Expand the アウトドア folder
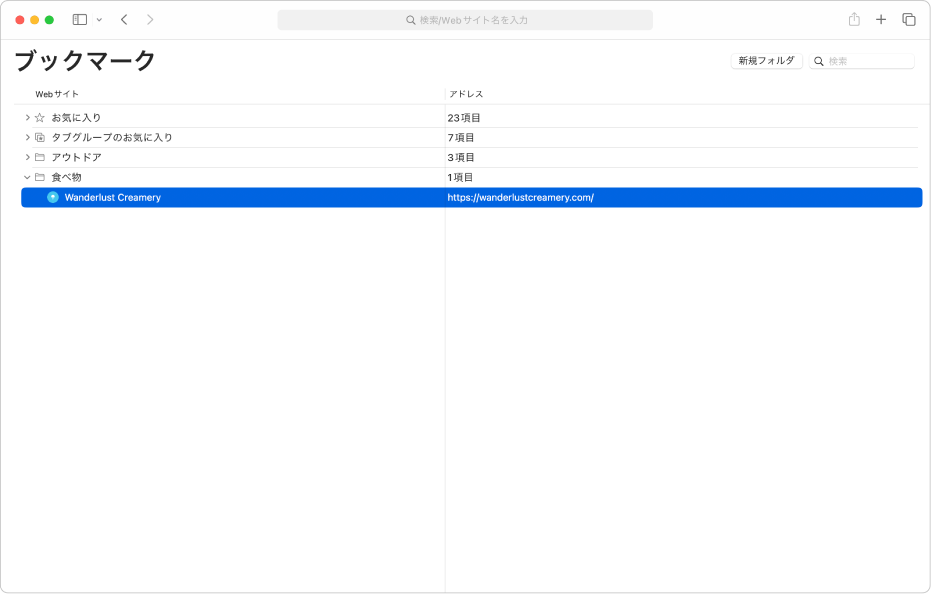931x596 pixels. point(27,157)
